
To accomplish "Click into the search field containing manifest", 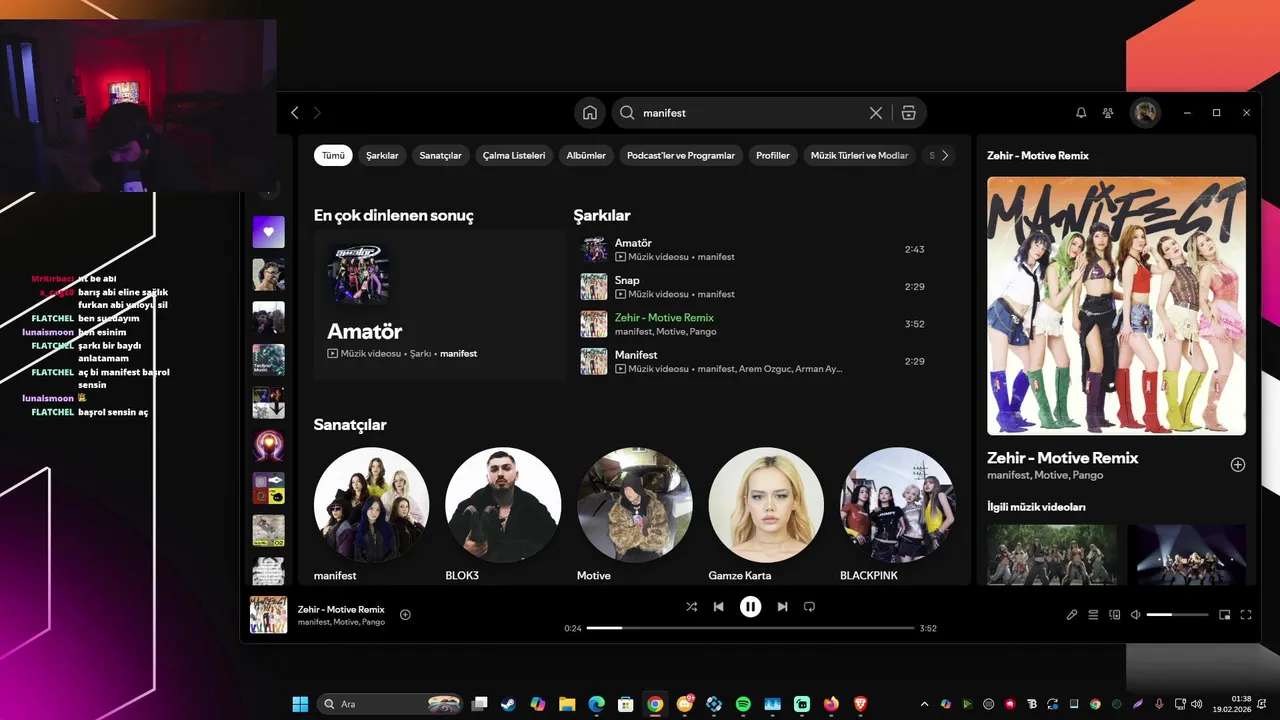I will (x=754, y=113).
